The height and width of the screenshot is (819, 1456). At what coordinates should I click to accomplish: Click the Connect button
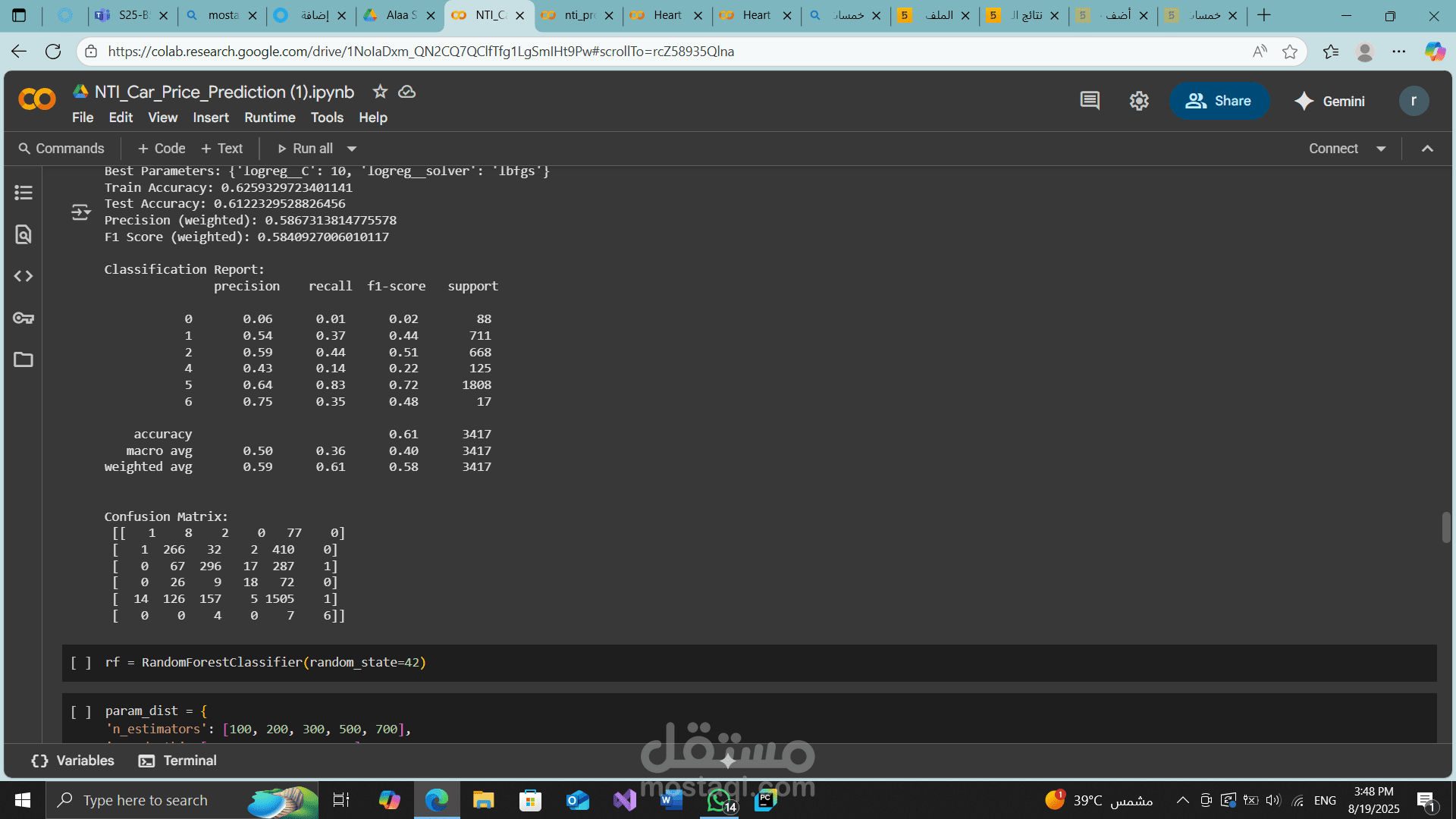tap(1333, 149)
